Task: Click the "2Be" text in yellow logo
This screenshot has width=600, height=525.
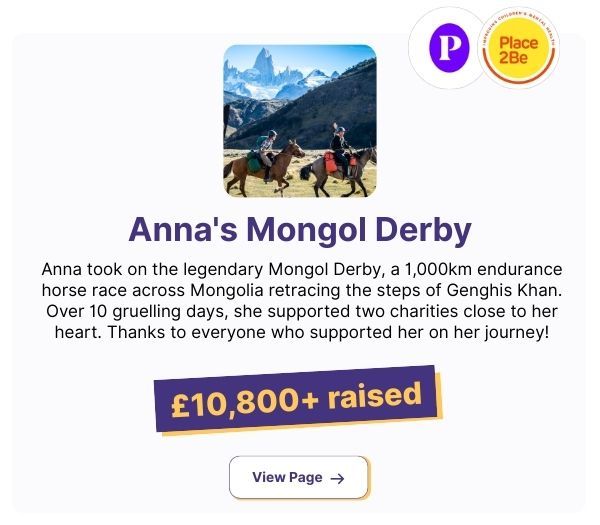Action: point(518,60)
